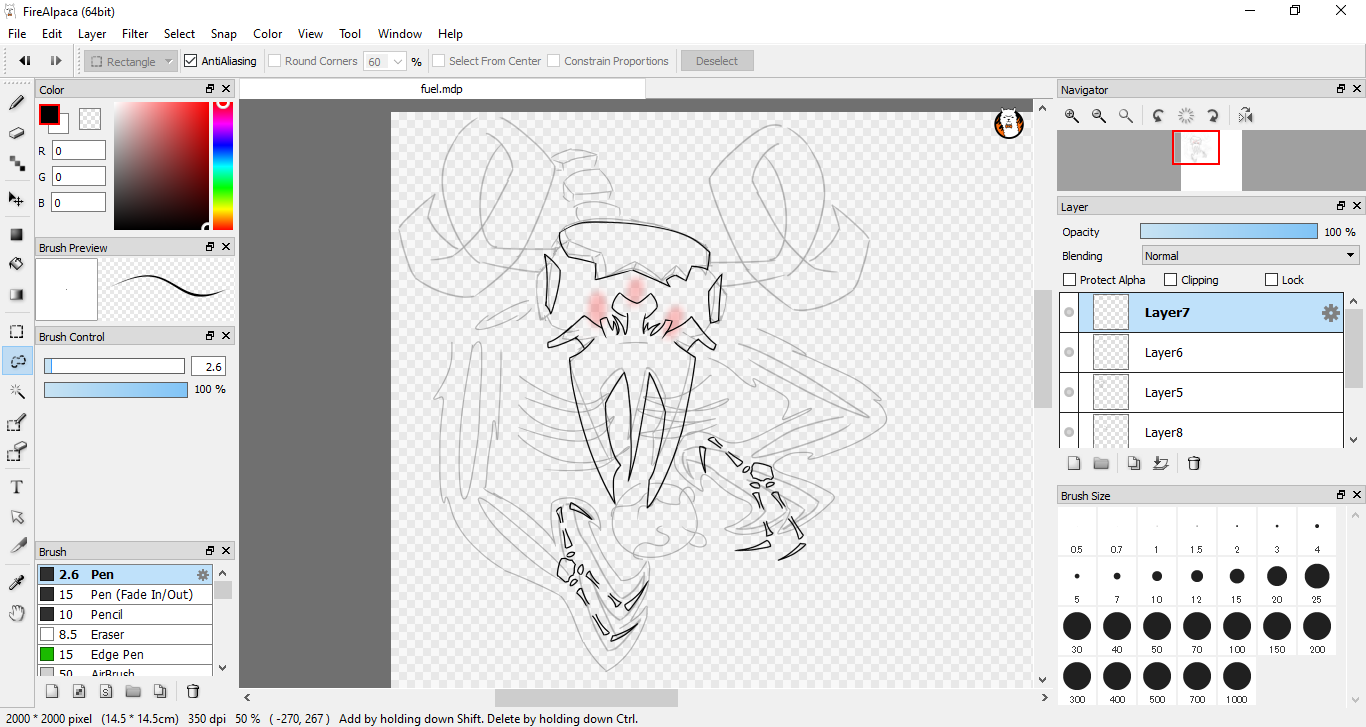Viewport: 1366px width, 727px height.
Task: Open the Blending mode dropdown
Action: point(1250,256)
